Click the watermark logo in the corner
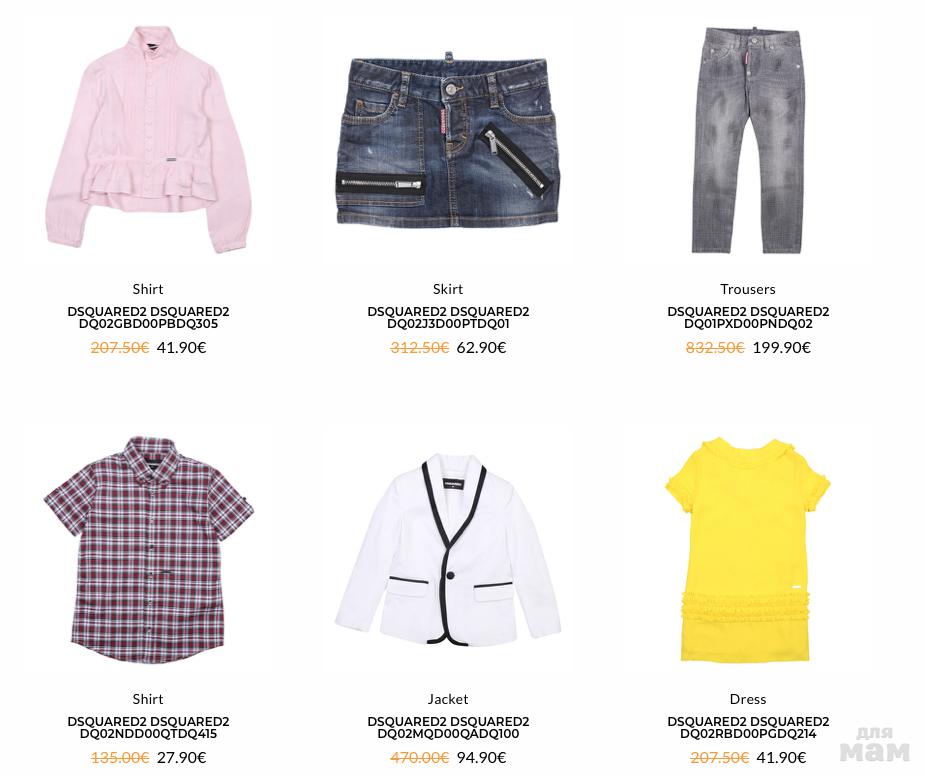This screenshot has height=776, width=925. click(875, 744)
